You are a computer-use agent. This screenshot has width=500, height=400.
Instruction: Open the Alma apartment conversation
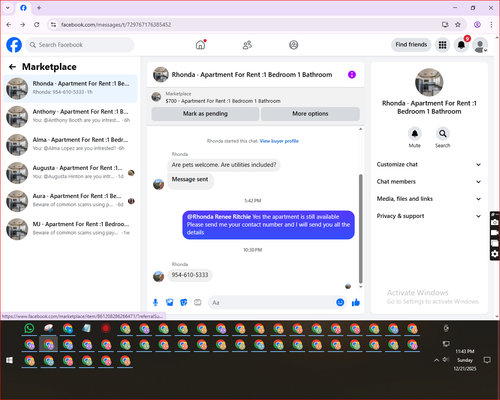[x=70, y=145]
